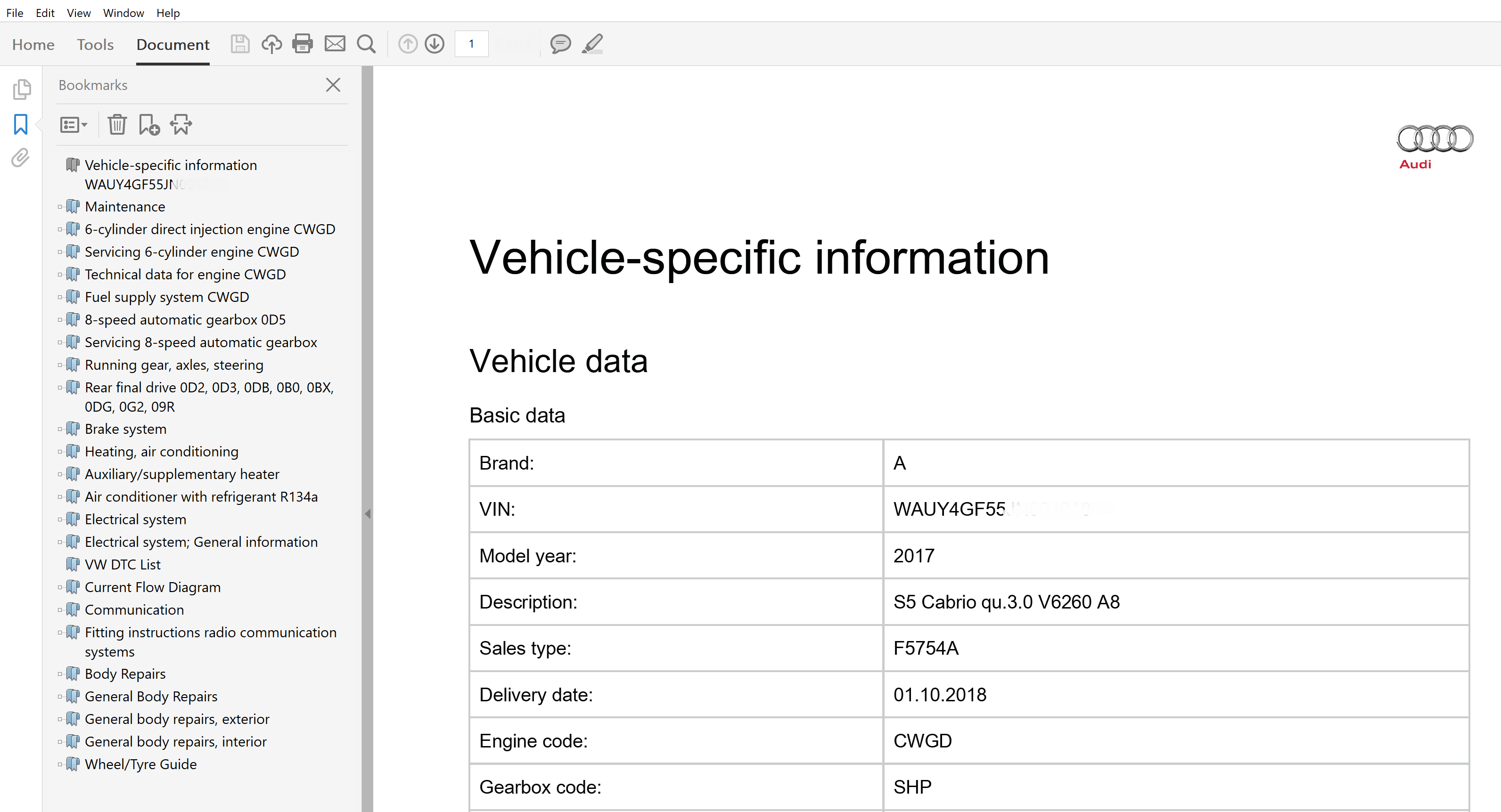
Task: Open the File menu
Action: tap(15, 13)
